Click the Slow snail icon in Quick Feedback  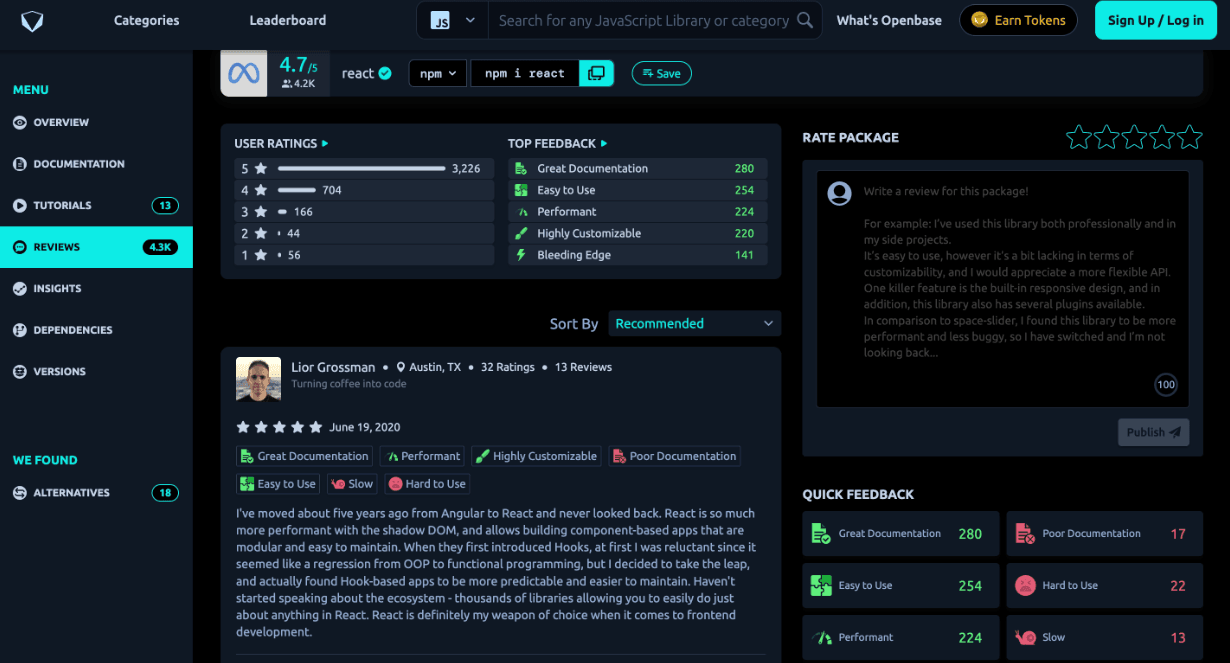tap(1025, 637)
